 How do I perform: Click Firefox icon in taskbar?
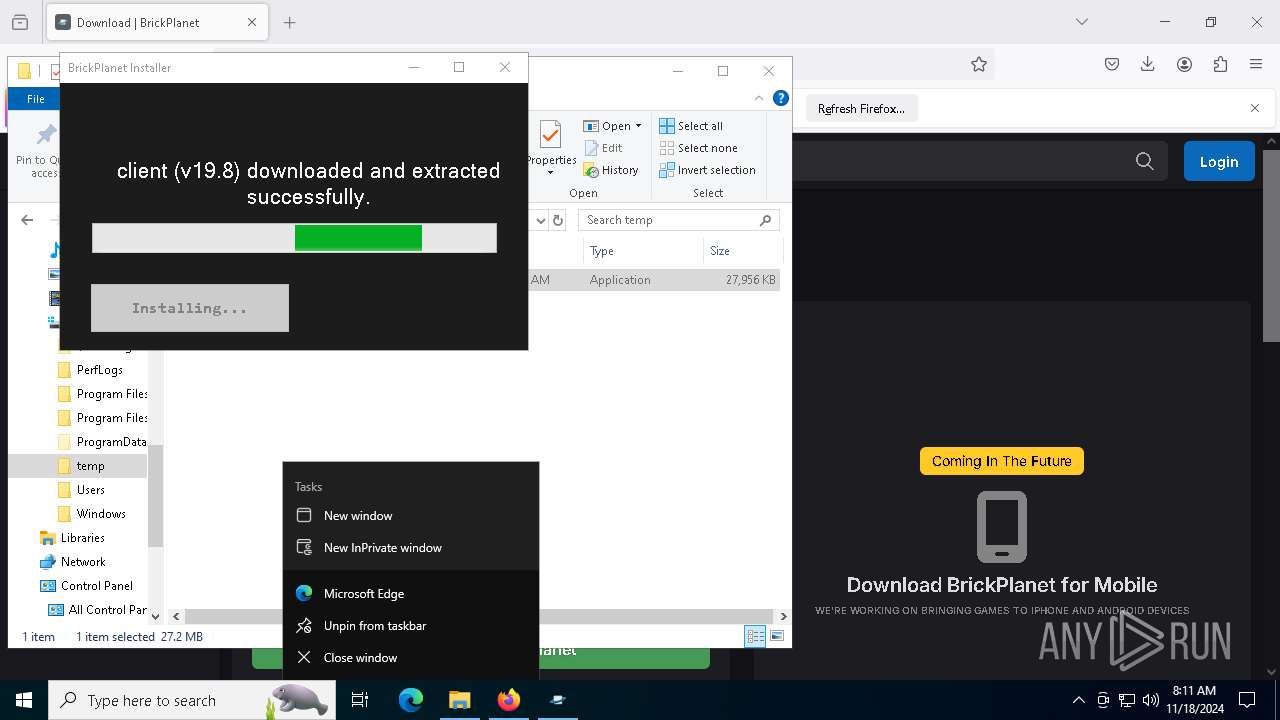pyautogui.click(x=509, y=700)
